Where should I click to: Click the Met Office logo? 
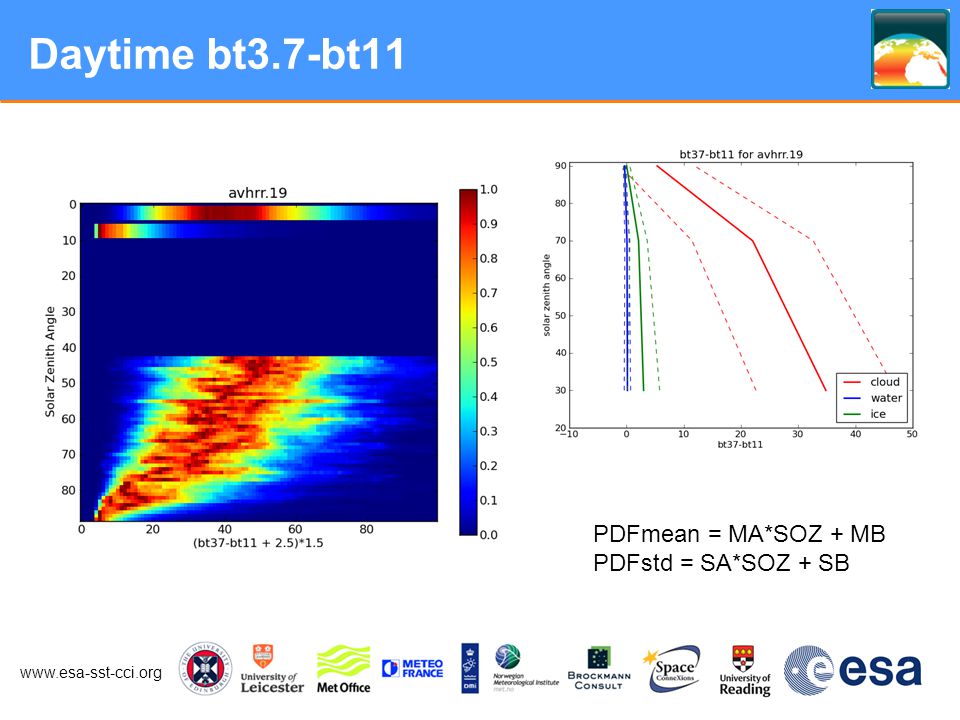tap(343, 669)
